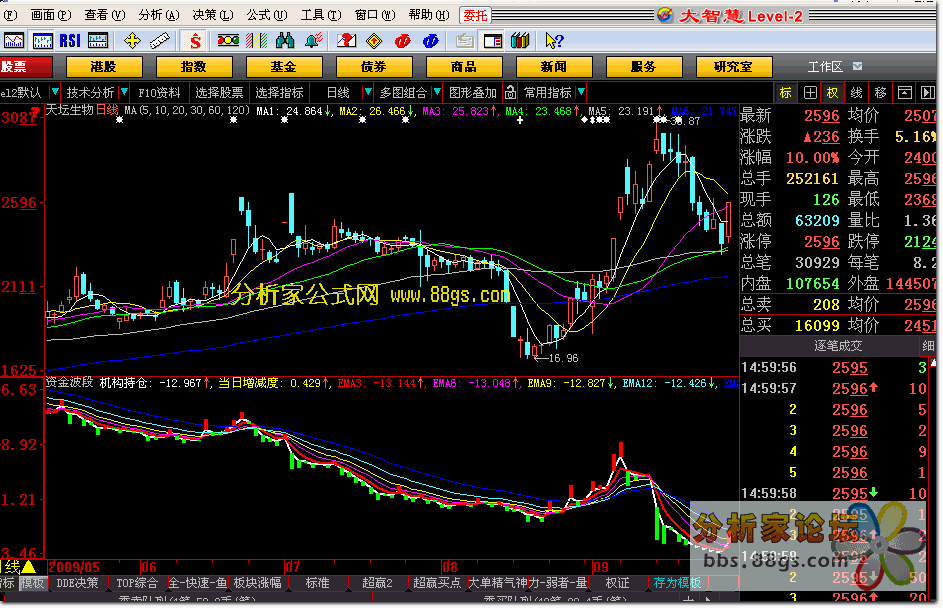Click the yellow diamond arrow icon
Image resolution: width=943 pixels, height=608 pixels.
point(374,41)
